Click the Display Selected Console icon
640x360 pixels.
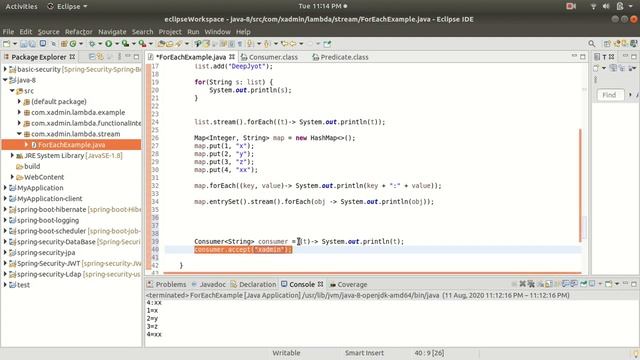click(593, 284)
